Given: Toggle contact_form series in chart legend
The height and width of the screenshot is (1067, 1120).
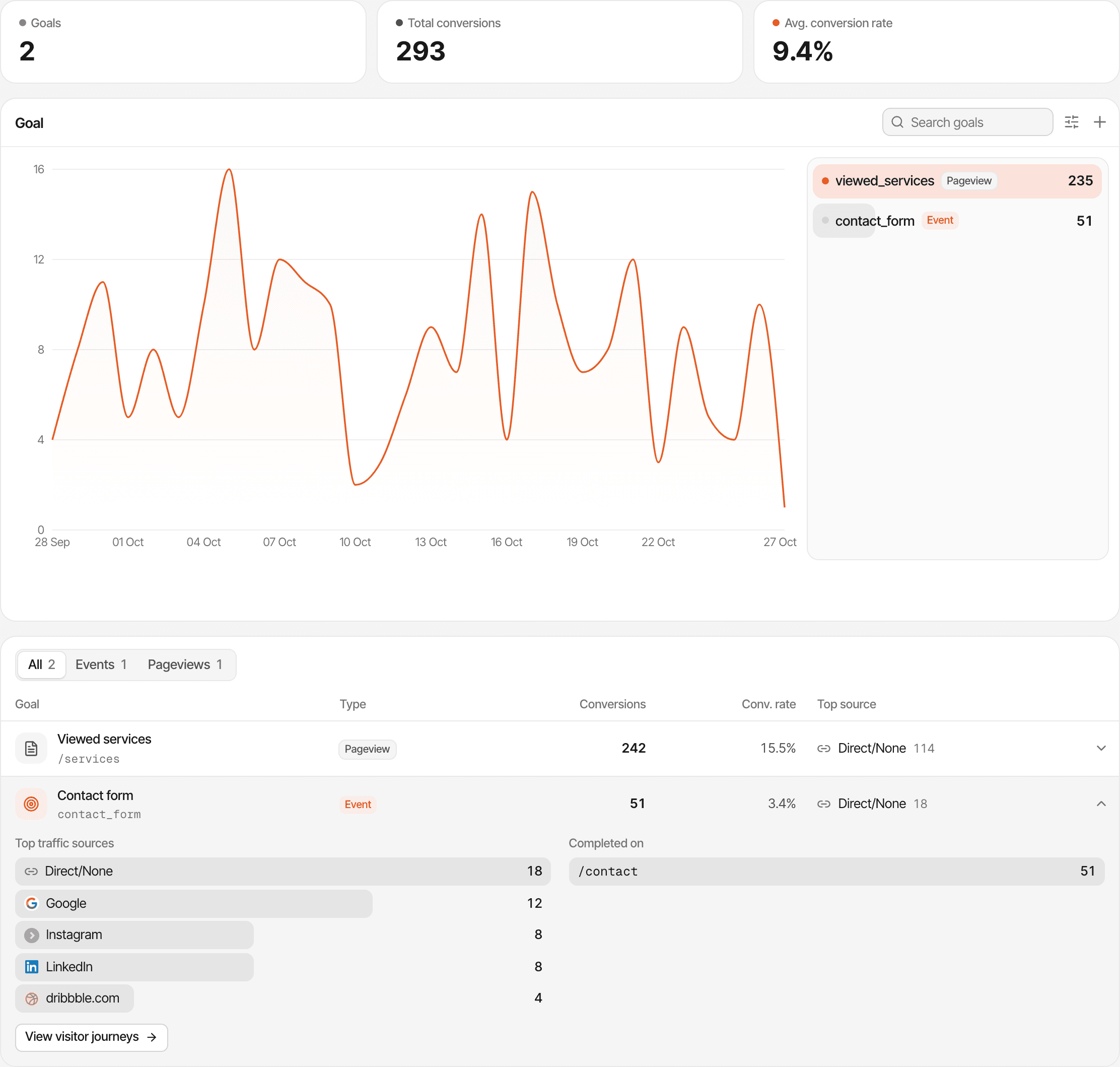Looking at the screenshot, I should coord(957,221).
